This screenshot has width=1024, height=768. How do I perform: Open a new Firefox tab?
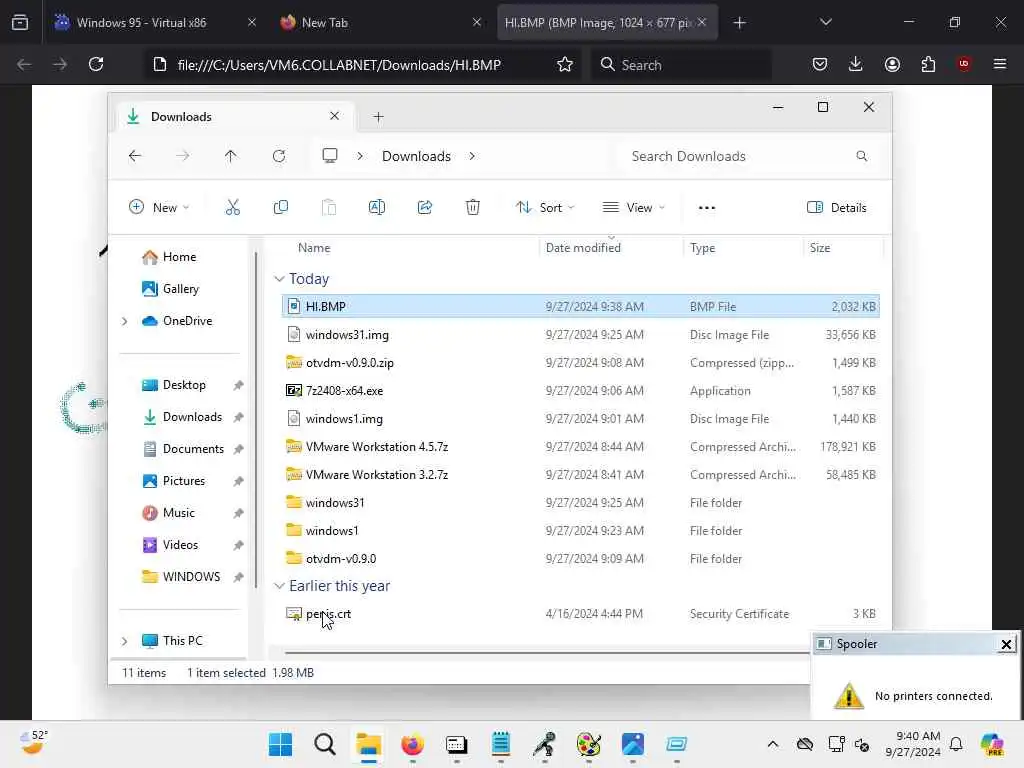[x=739, y=23]
